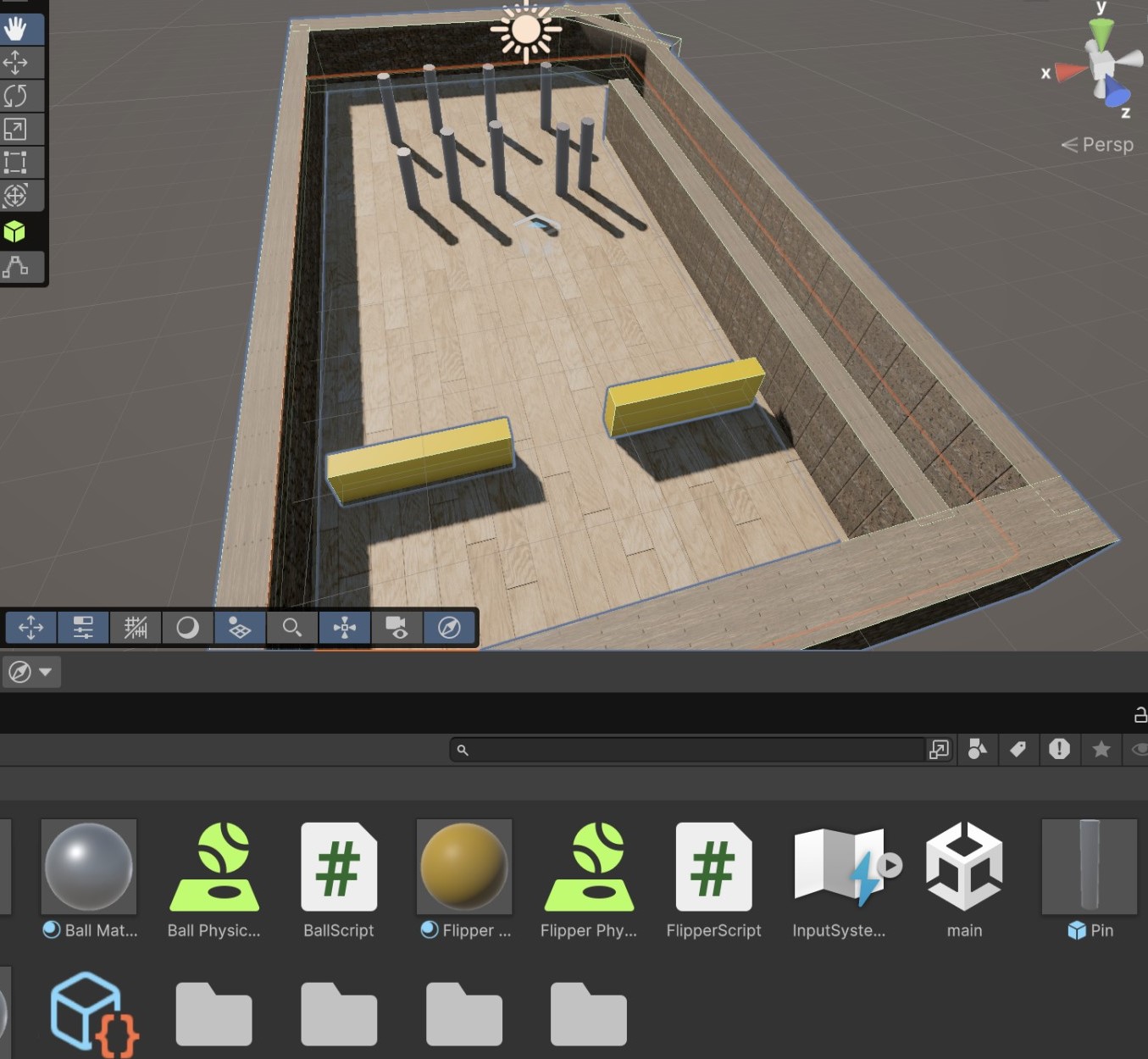Toggle the grid snapping overlay button

pyautogui.click(x=136, y=628)
